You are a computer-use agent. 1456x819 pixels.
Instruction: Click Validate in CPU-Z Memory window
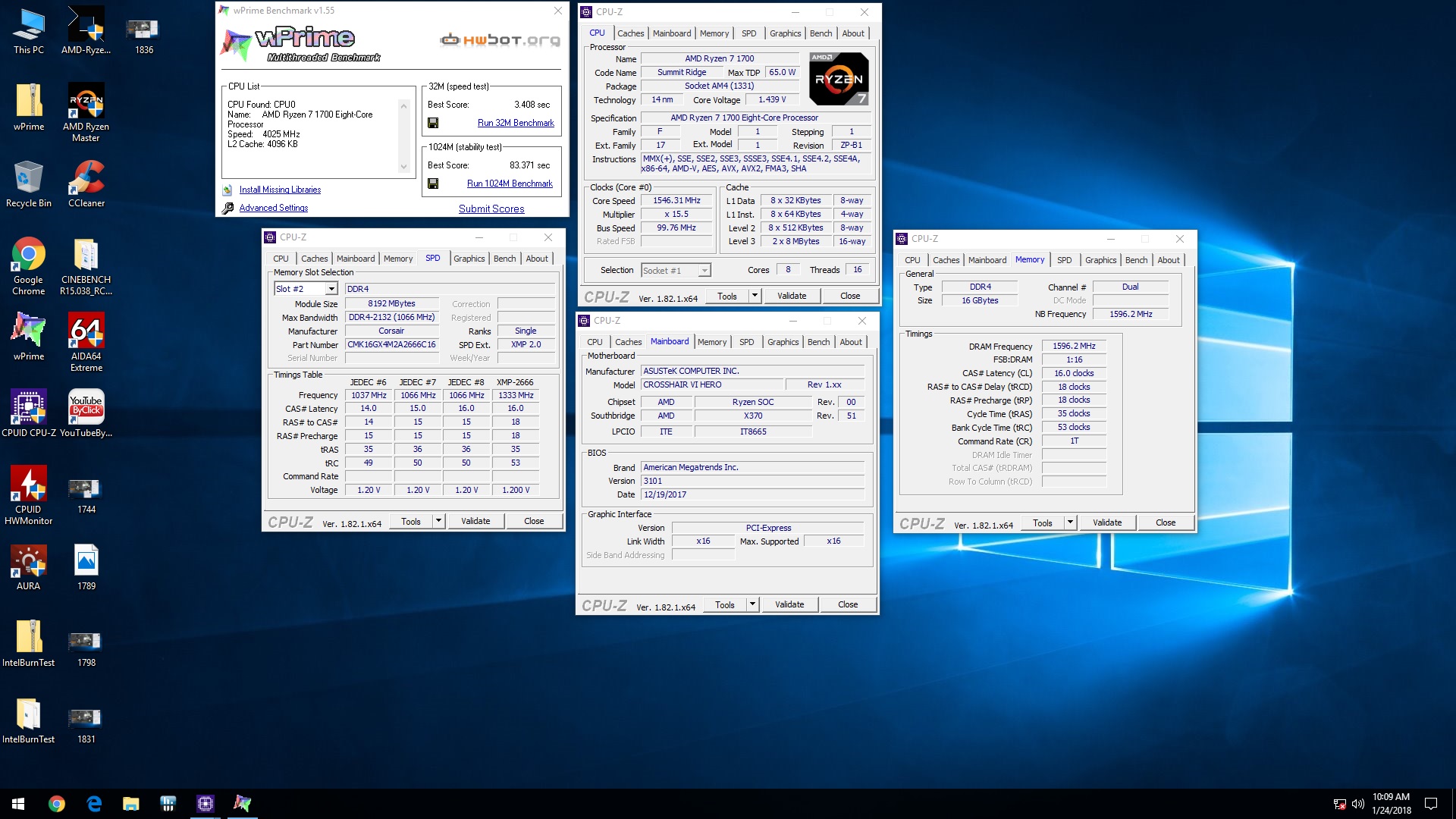point(1107,522)
